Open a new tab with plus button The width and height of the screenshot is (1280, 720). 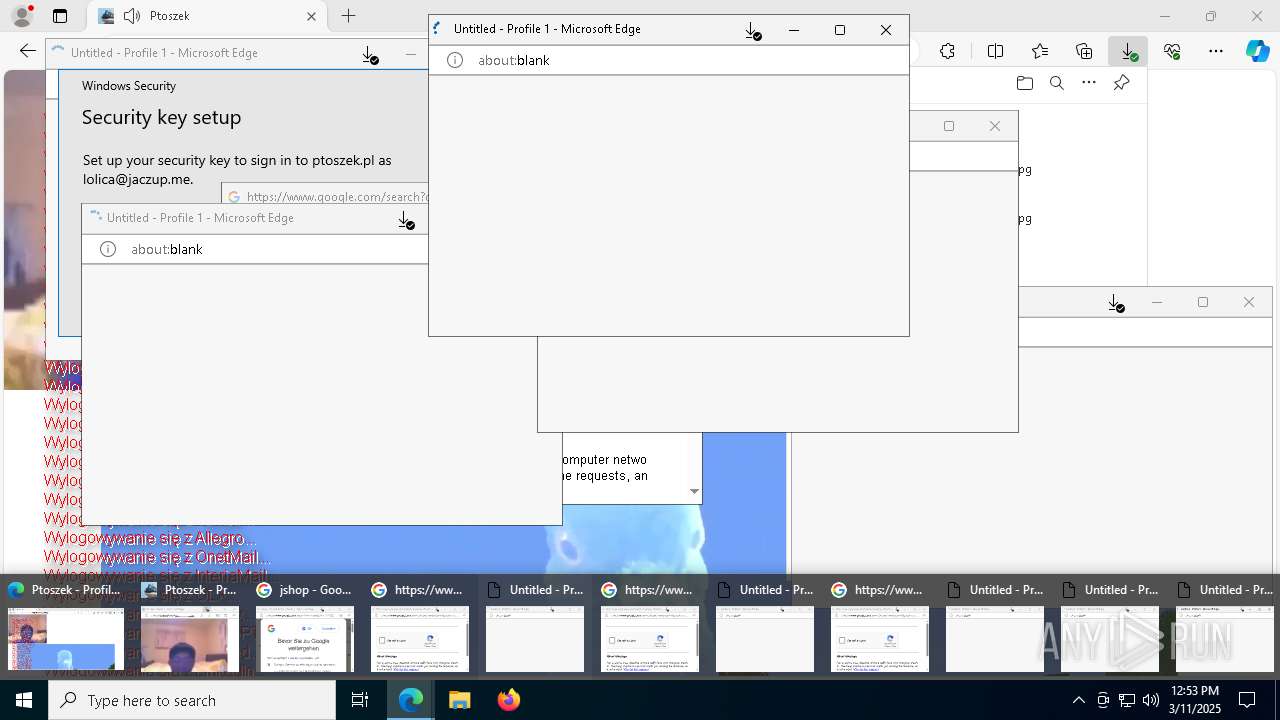coord(348,16)
